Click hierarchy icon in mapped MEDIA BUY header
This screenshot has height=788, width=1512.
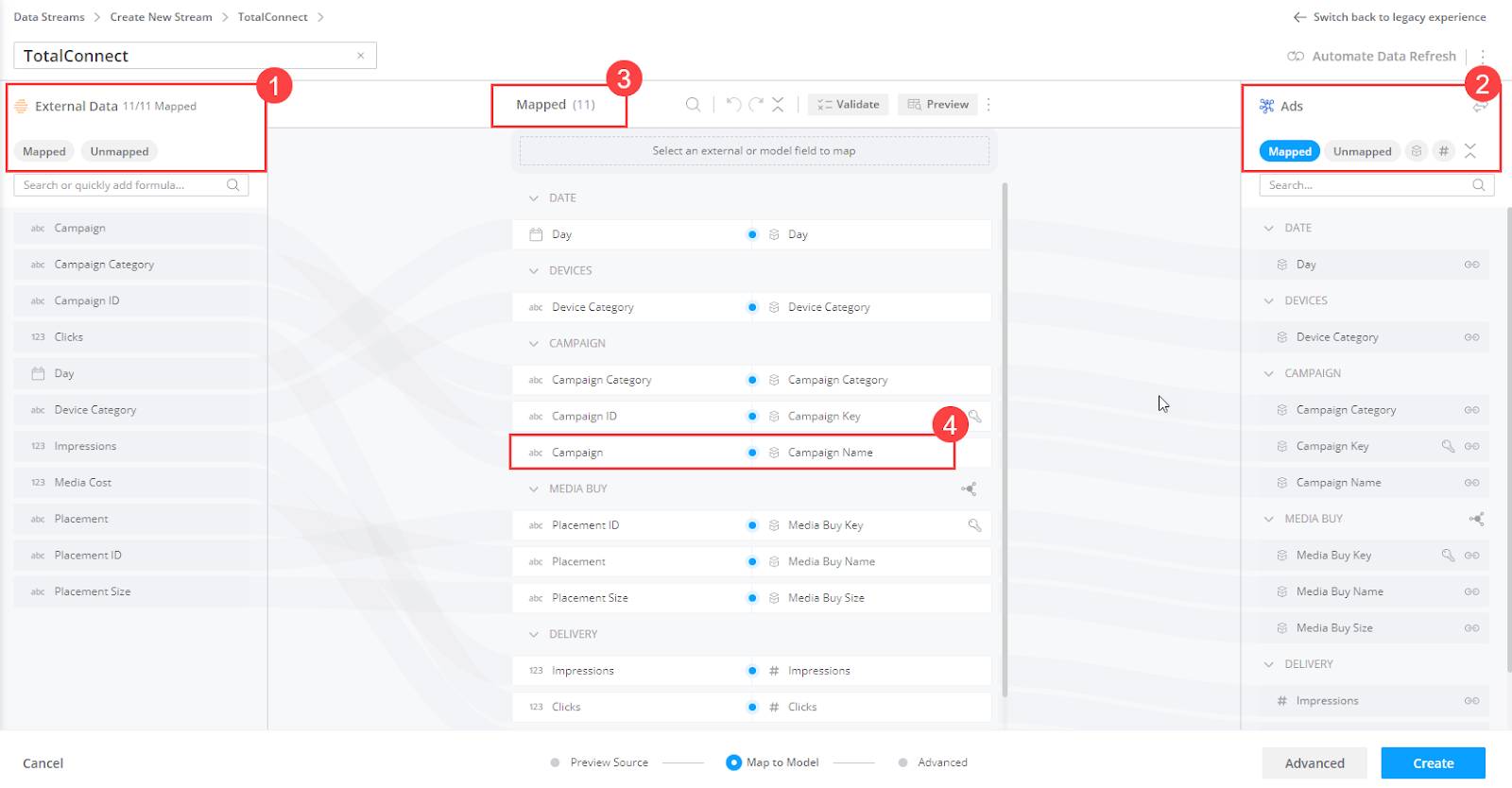[x=969, y=488]
